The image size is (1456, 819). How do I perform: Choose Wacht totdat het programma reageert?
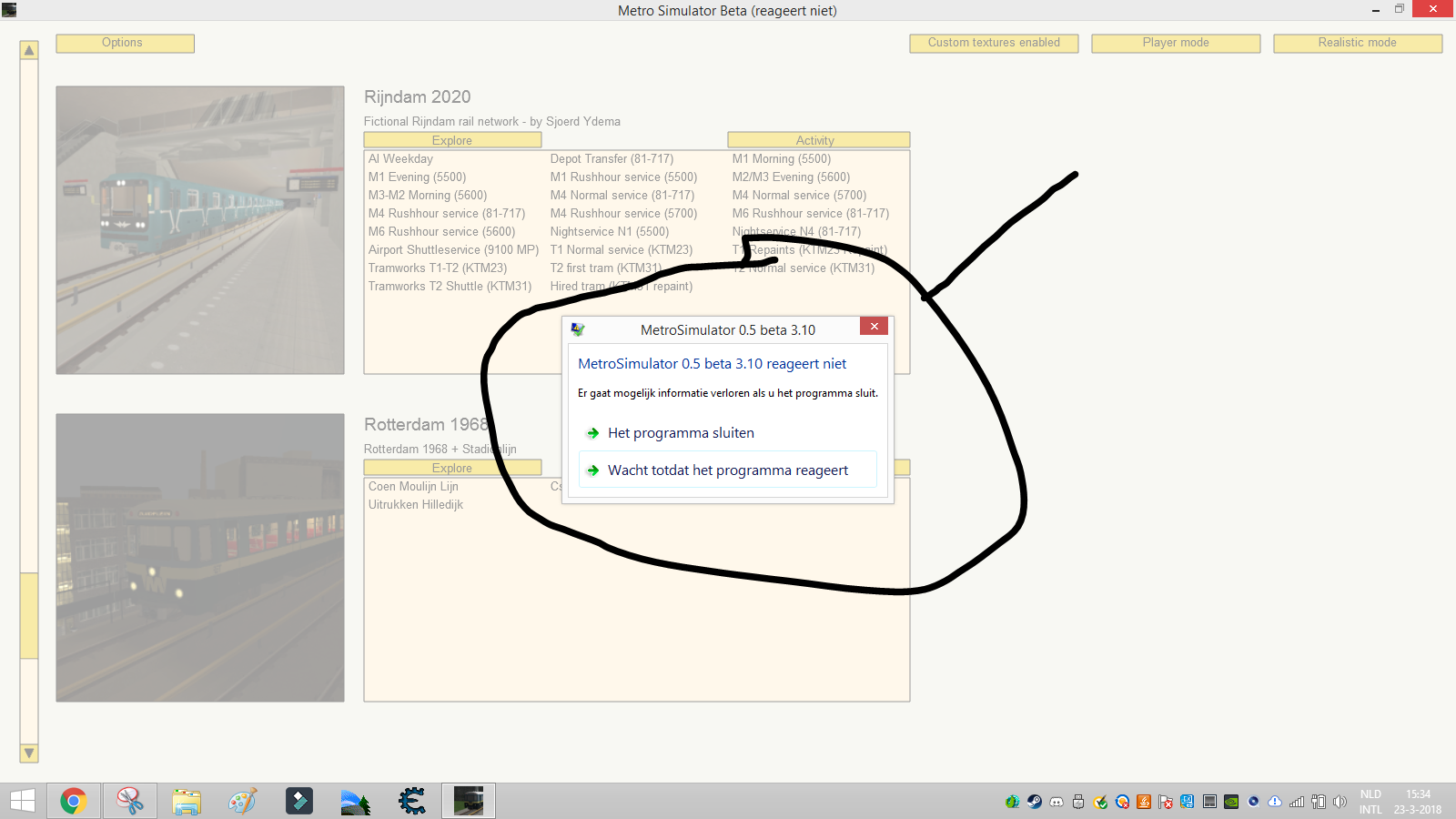click(x=728, y=470)
